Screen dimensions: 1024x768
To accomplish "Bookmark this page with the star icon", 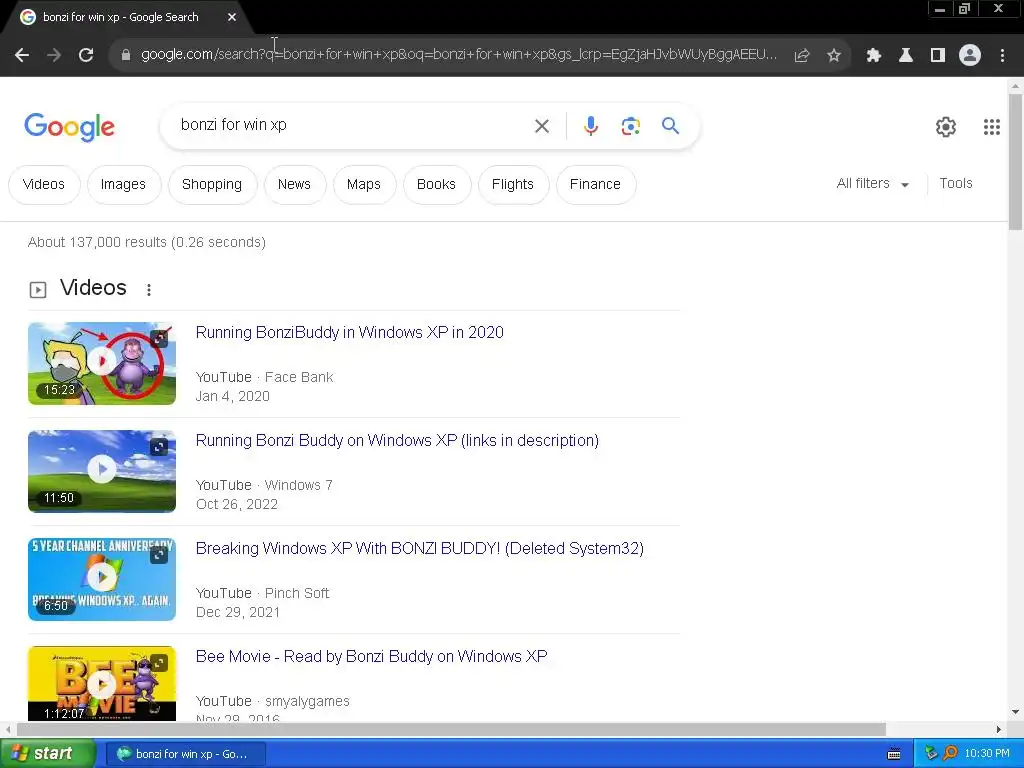I will 834,55.
